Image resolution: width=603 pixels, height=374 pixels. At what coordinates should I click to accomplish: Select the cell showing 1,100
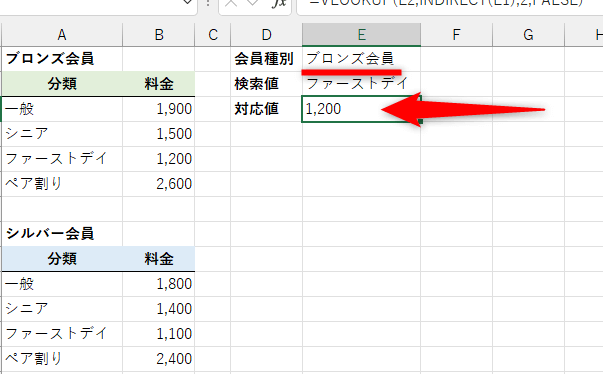[159, 334]
